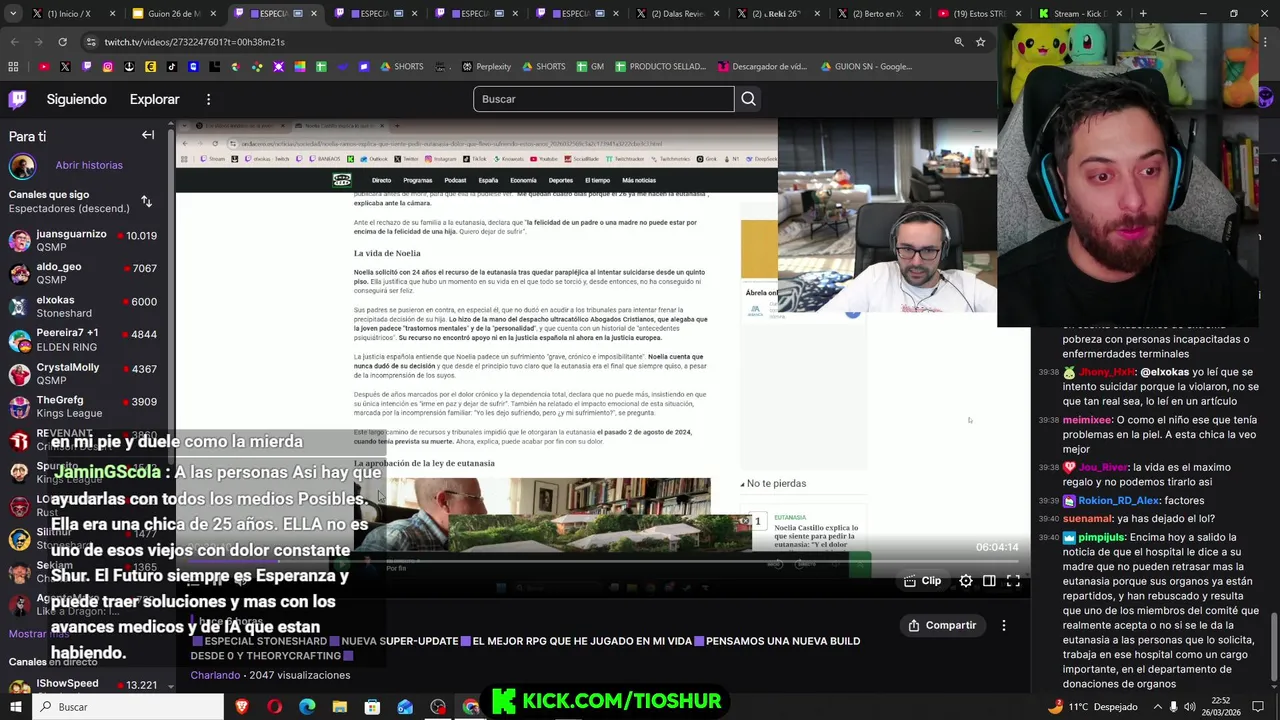Close the (1) Inicio / X tab
This screenshot has height=720, width=1280.
click(x=112, y=14)
